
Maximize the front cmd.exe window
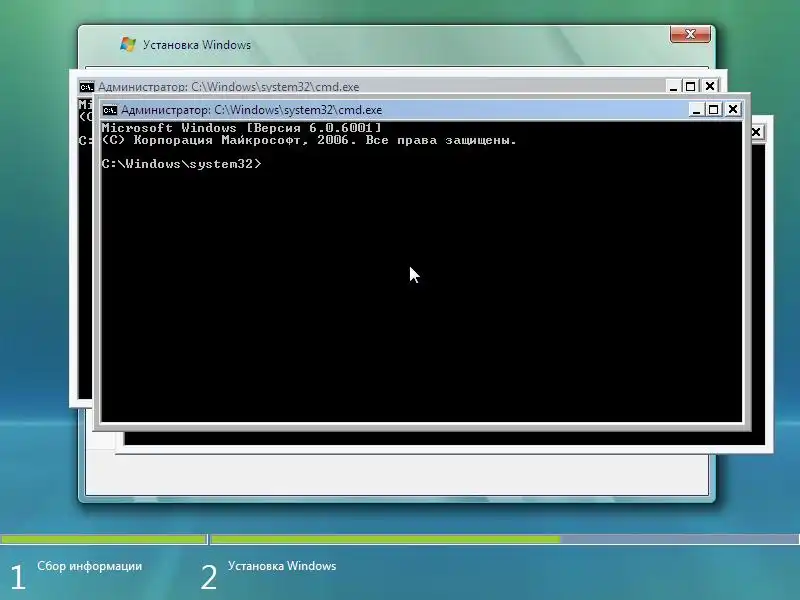click(714, 110)
